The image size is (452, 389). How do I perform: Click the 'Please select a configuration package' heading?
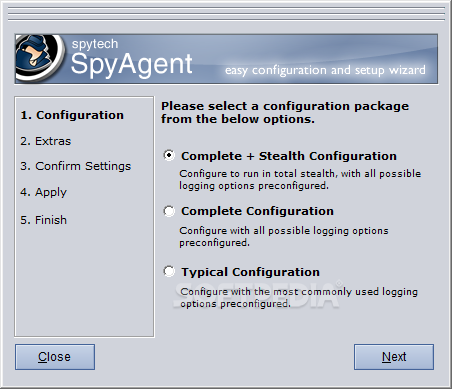tap(285, 113)
